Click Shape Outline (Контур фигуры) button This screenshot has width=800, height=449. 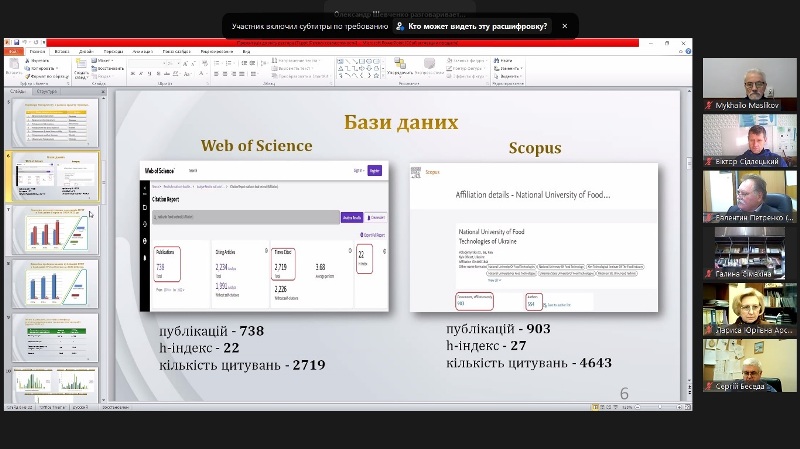pyautogui.click(x=466, y=68)
